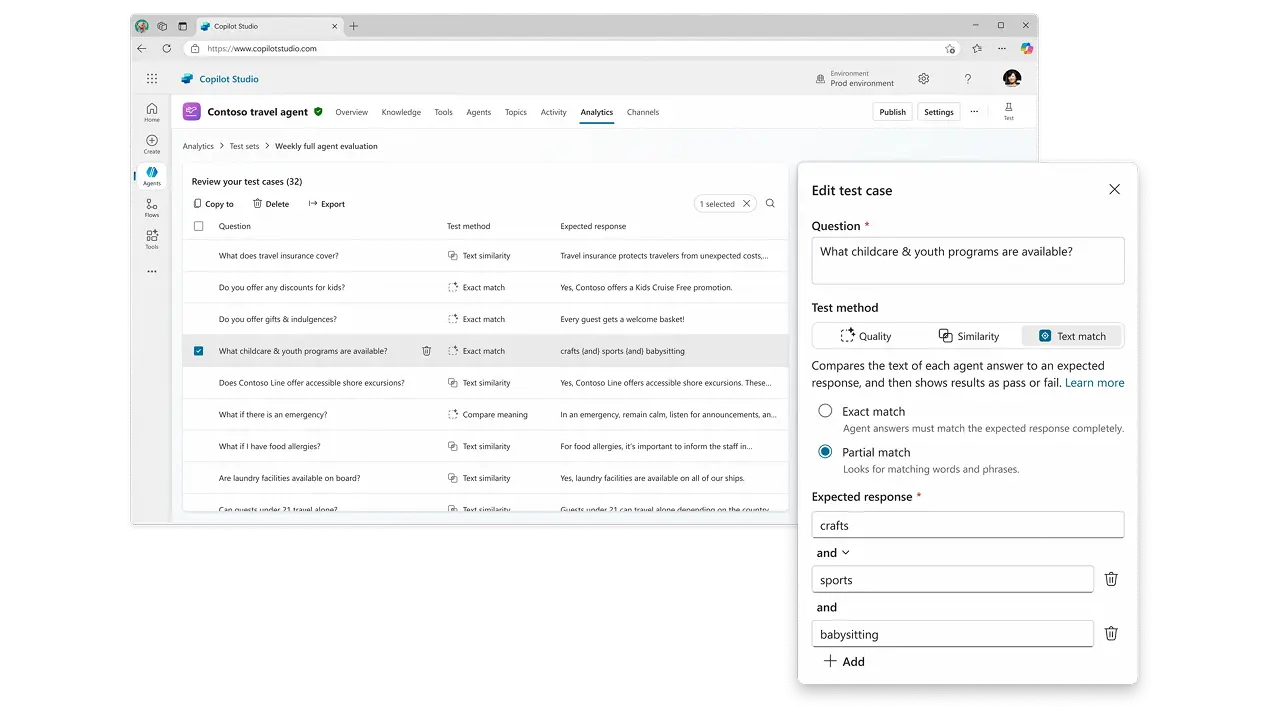
Task: Open the 'and' operator dropdown
Action: pyautogui.click(x=833, y=553)
